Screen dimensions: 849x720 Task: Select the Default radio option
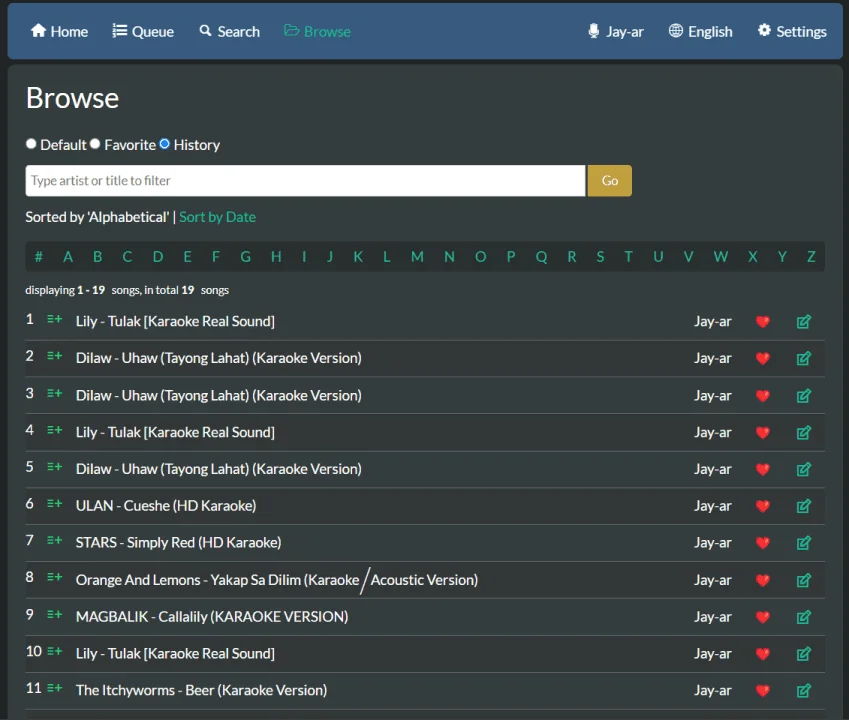coord(31,144)
